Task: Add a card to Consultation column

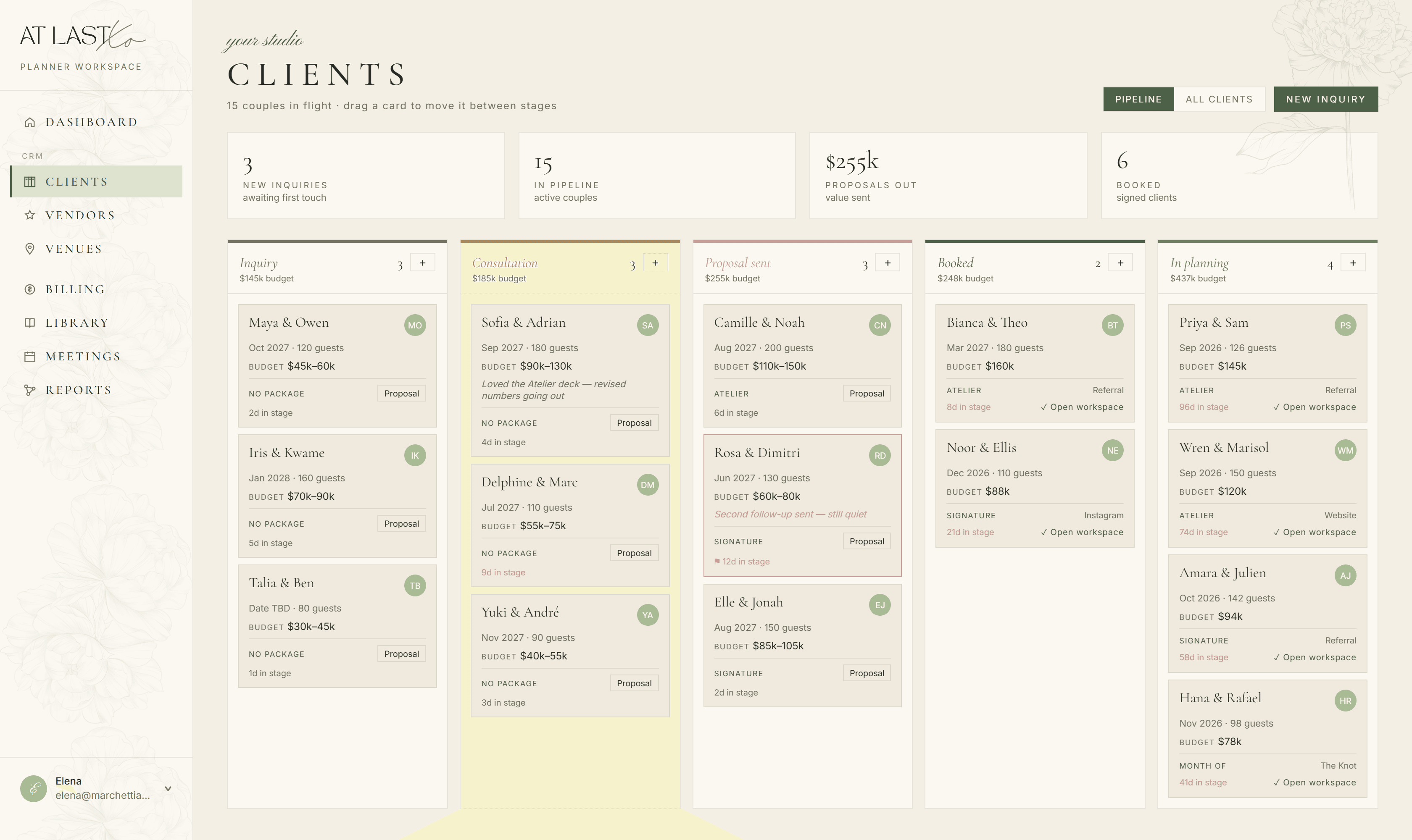Action: coord(655,262)
